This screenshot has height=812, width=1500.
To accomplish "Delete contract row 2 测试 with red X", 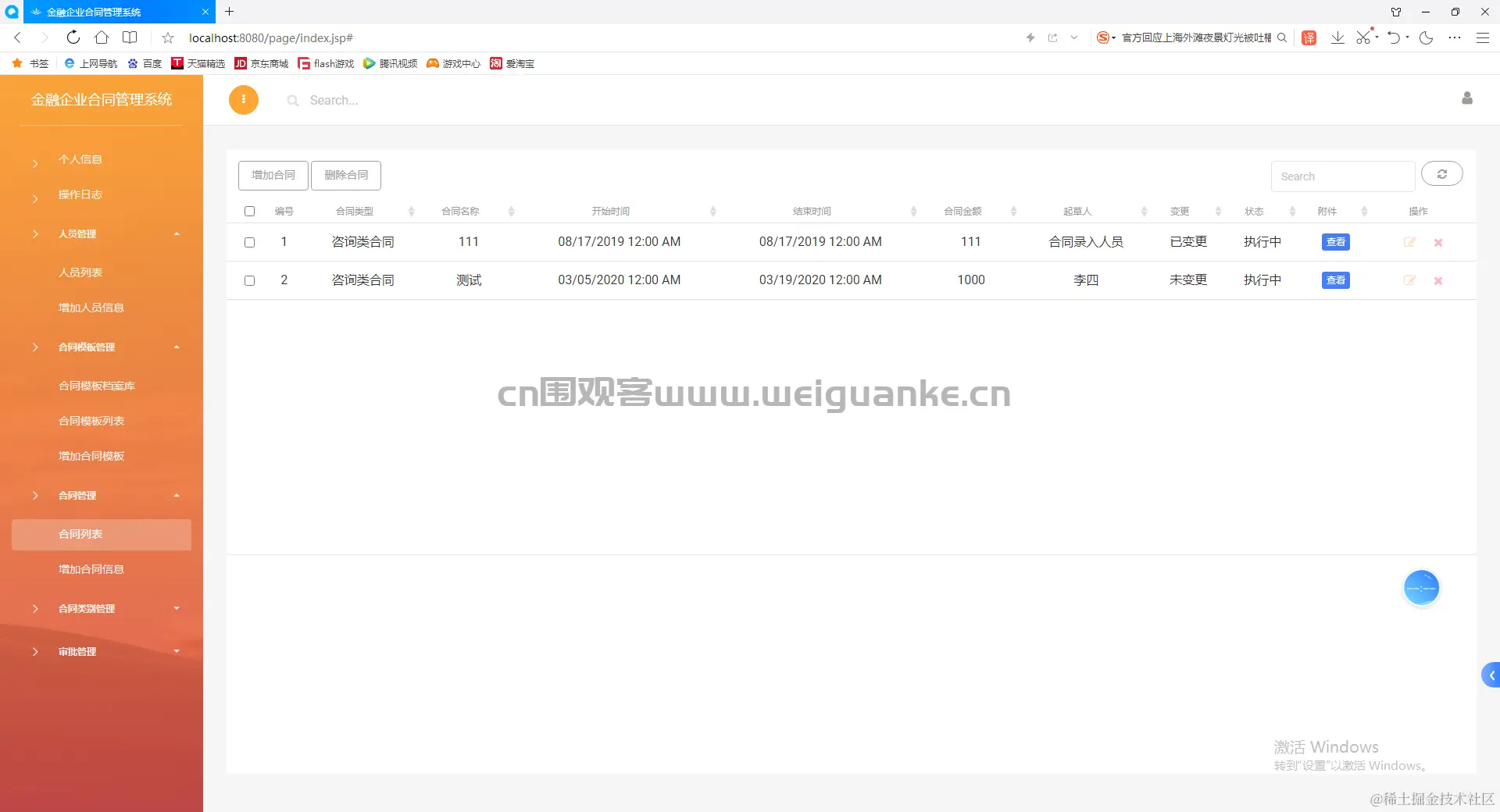I will tap(1438, 280).
